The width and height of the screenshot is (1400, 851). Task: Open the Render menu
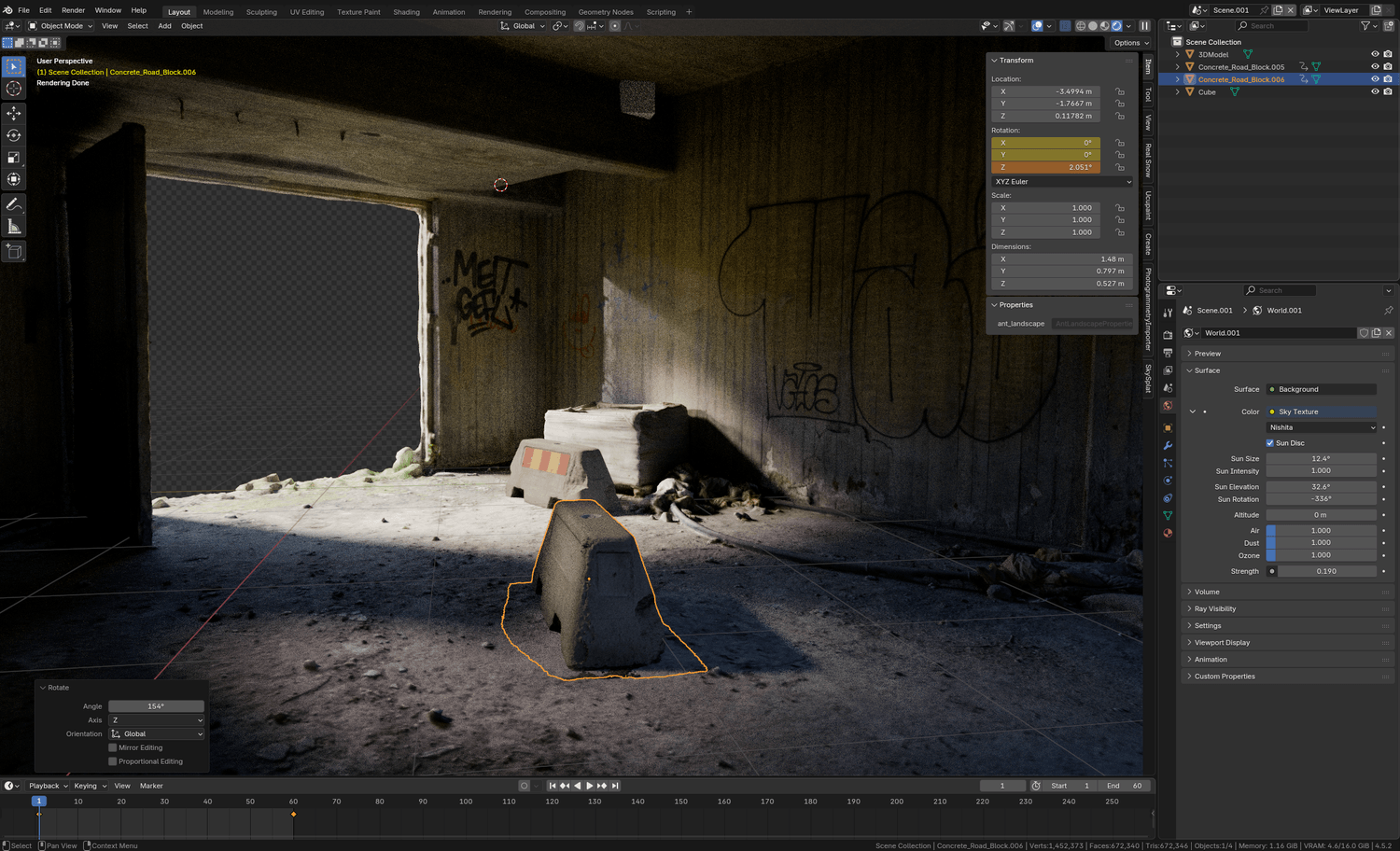coord(73,10)
